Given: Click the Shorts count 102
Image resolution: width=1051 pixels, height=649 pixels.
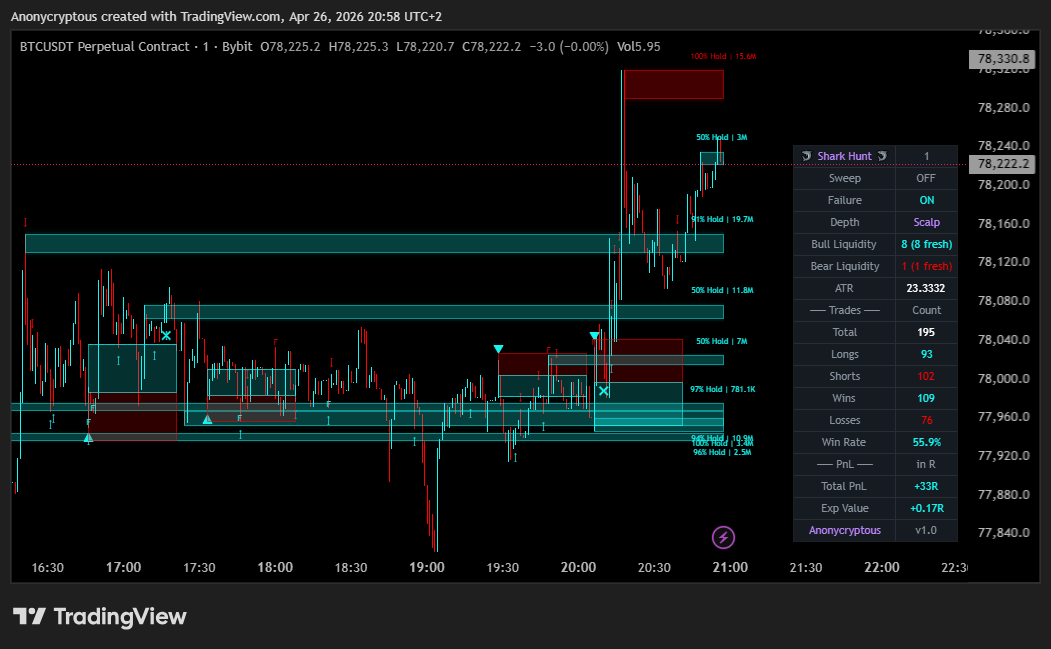Looking at the screenshot, I should (x=926, y=377).
